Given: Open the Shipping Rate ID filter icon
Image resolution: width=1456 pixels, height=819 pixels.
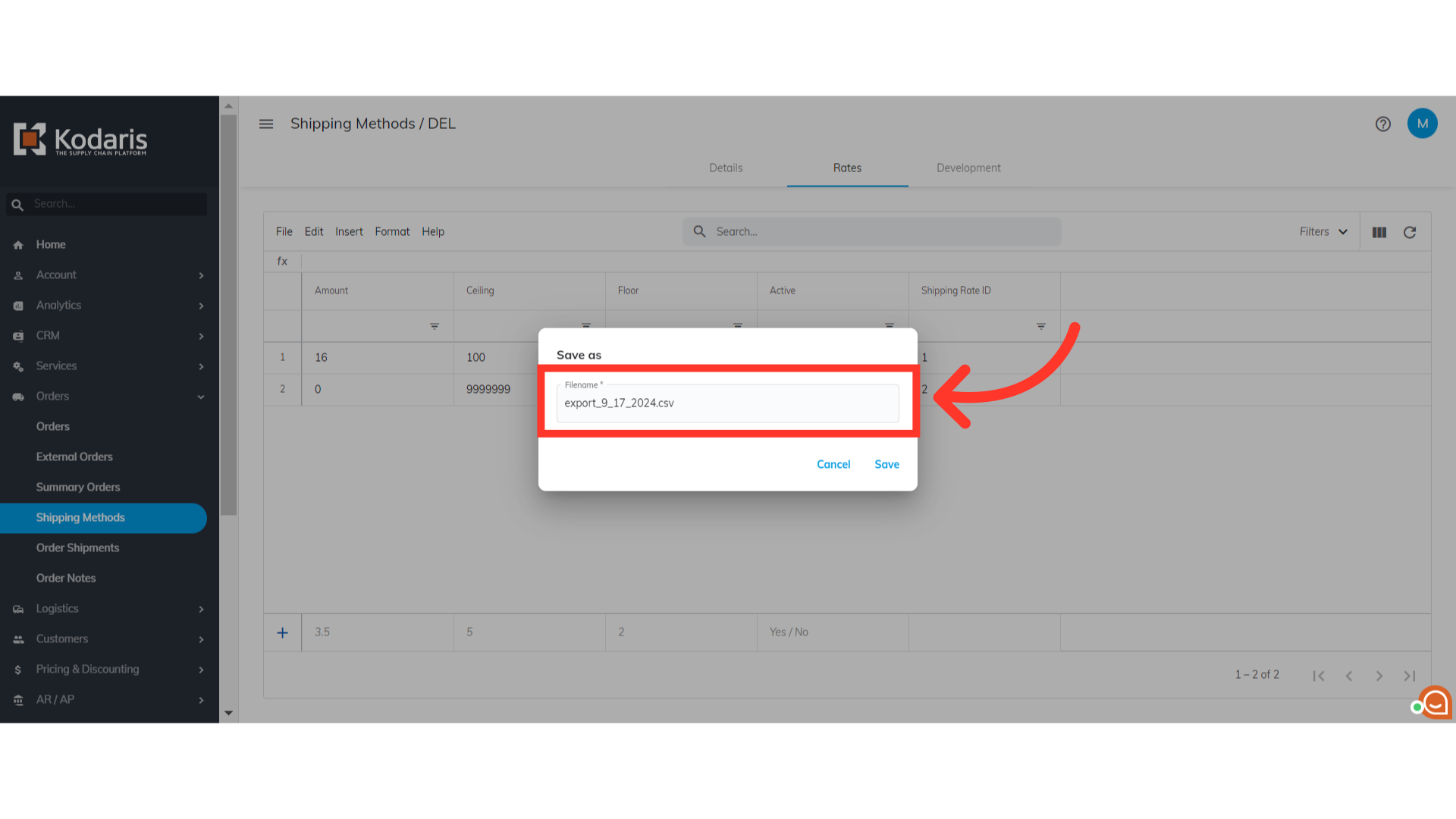Looking at the screenshot, I should tap(1041, 326).
